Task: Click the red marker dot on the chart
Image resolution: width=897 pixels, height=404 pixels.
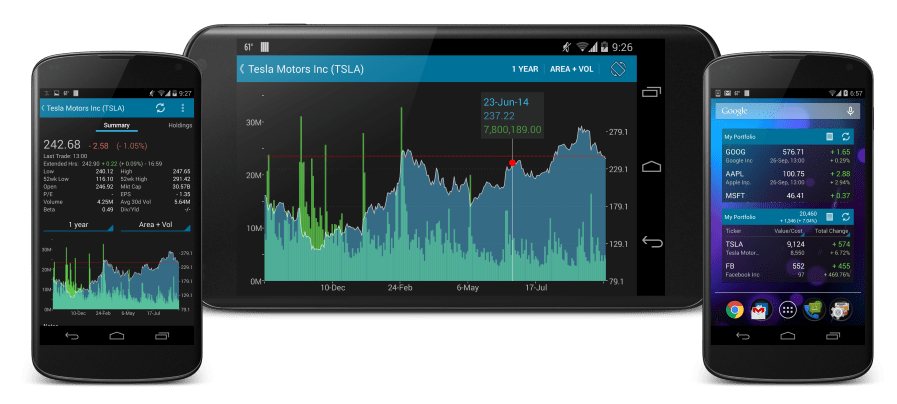Action: tap(512, 163)
